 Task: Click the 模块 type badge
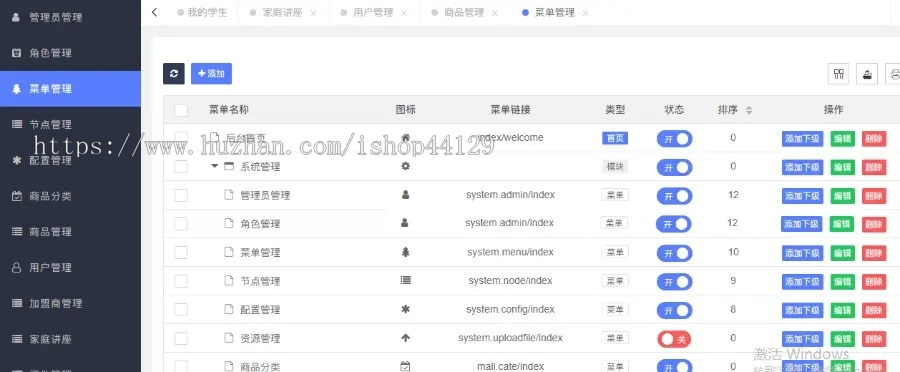point(615,166)
